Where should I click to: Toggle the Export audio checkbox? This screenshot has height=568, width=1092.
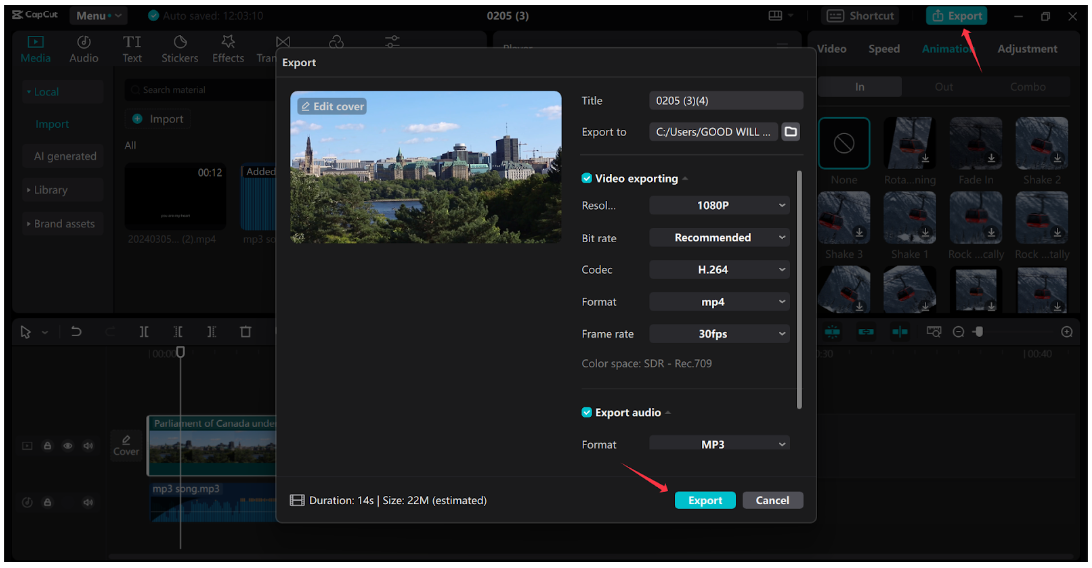tap(586, 412)
